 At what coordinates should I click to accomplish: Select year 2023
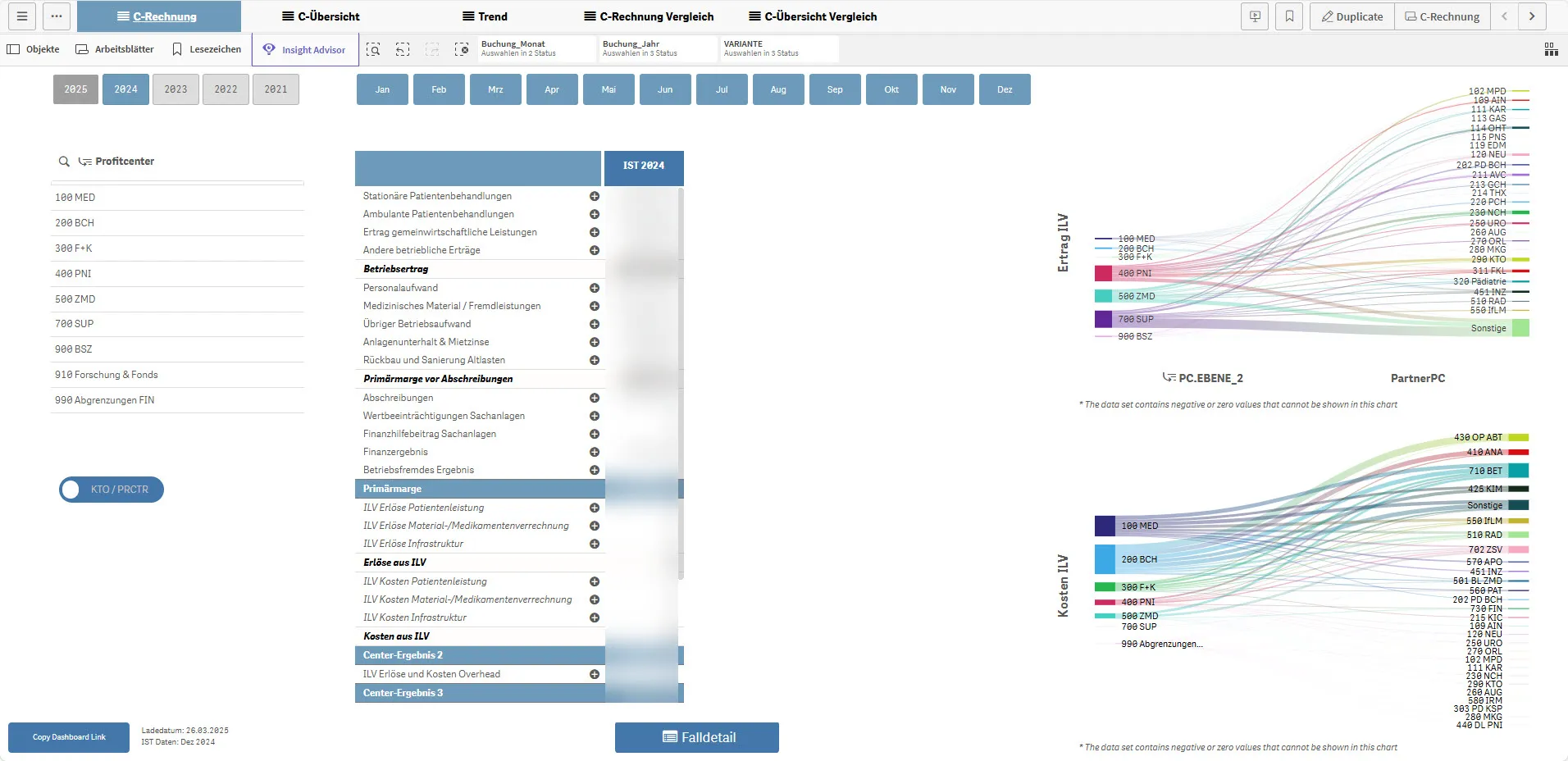pos(175,89)
